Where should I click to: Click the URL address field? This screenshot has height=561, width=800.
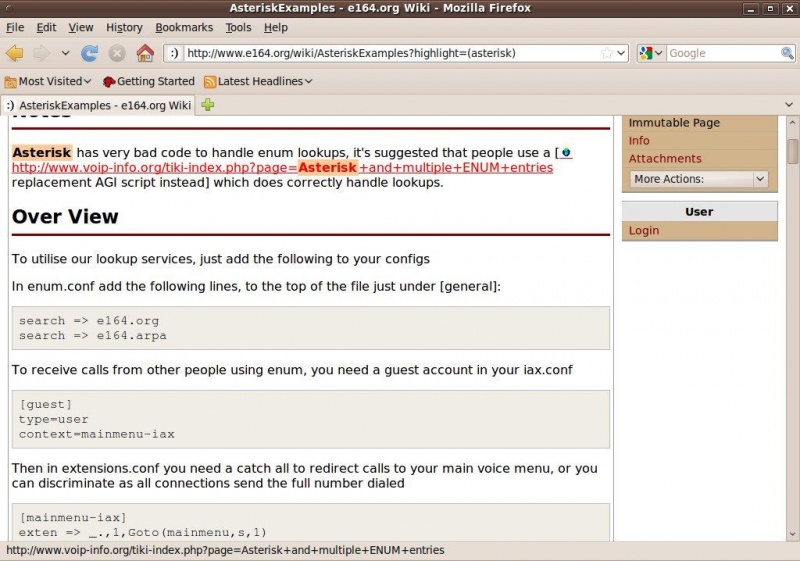coord(390,53)
